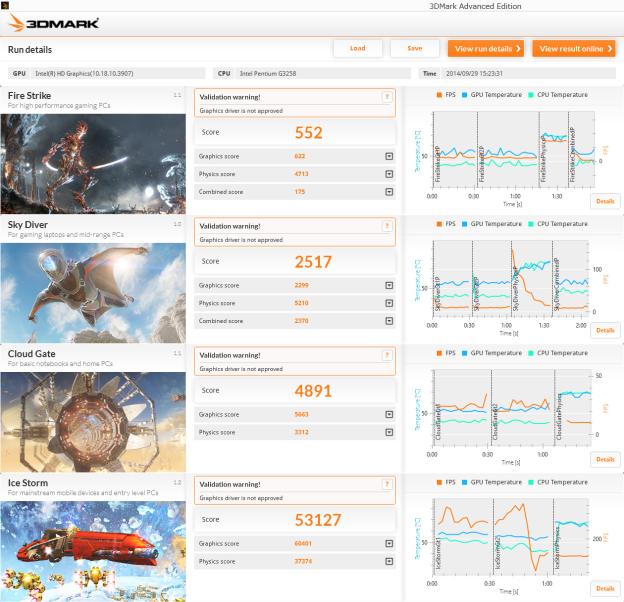624x602 pixels.
Task: Open Cloud Gate validation warning help icon
Action: [x=387, y=355]
